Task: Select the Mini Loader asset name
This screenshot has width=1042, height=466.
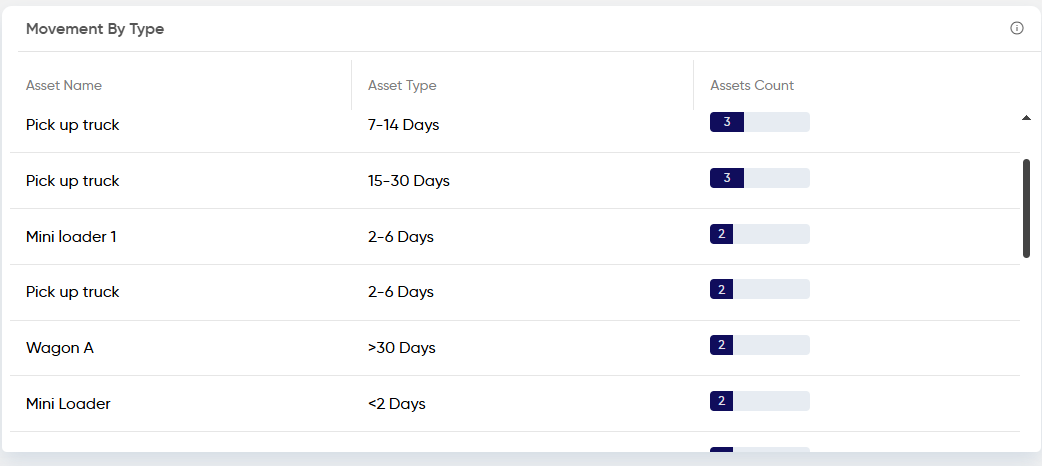Action: pyautogui.click(x=68, y=404)
